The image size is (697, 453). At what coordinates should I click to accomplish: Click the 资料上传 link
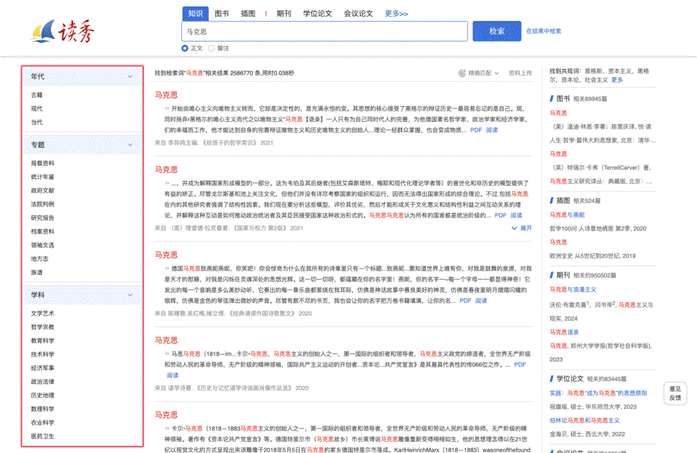[520, 73]
